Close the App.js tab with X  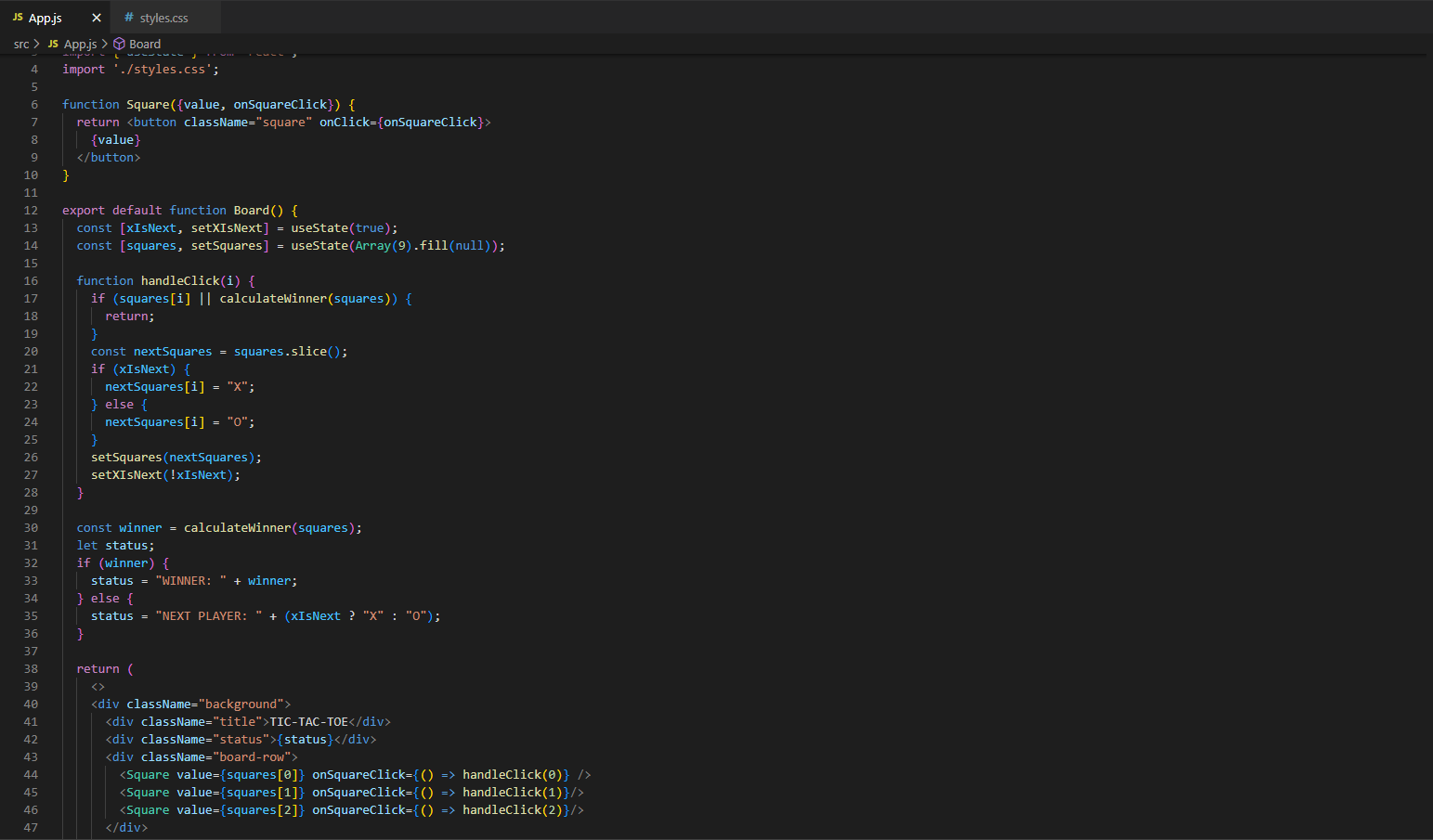(x=97, y=18)
